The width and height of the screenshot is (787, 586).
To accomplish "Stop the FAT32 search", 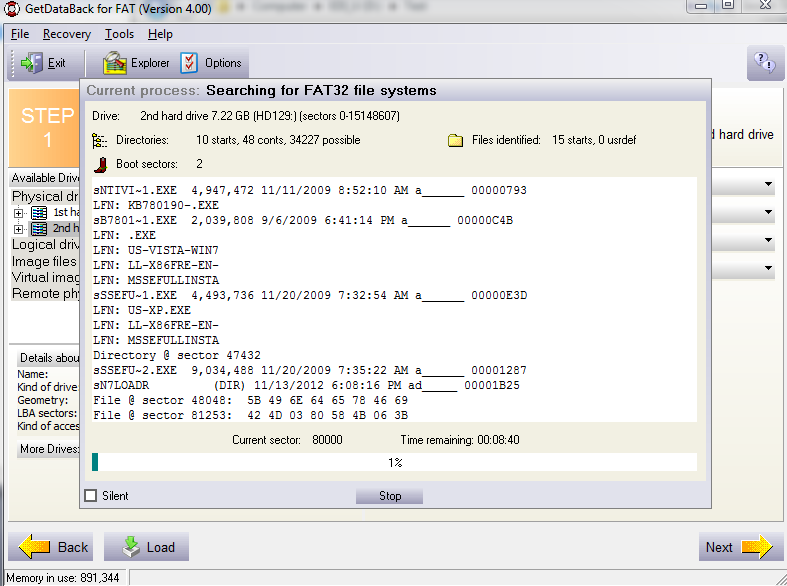I will tap(389, 496).
